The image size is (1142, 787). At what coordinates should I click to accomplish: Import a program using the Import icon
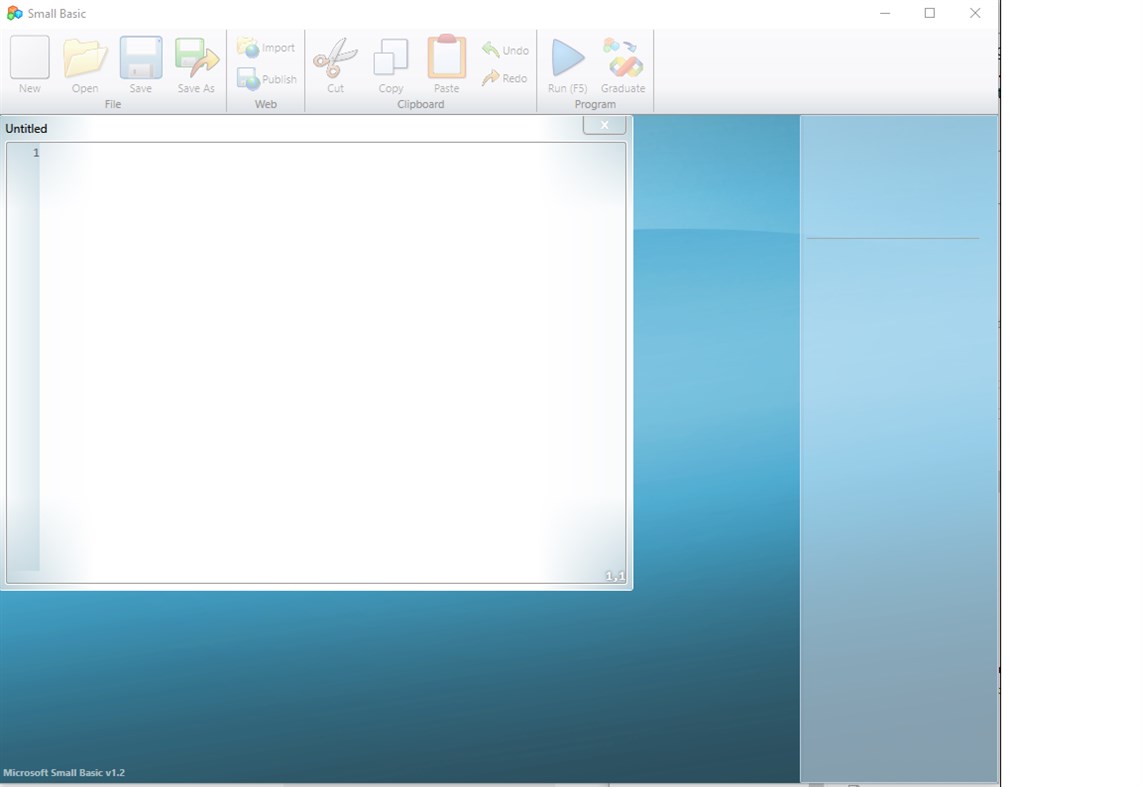coord(265,46)
